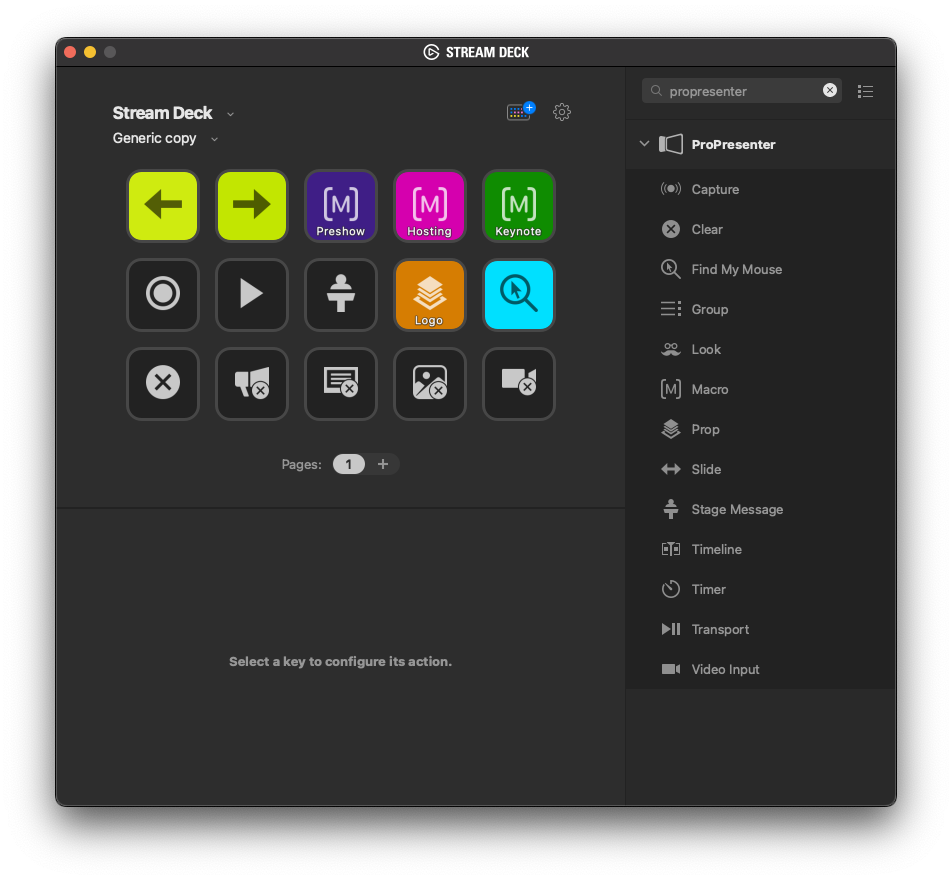Choose the Transport action
This screenshot has width=952, height=880.
click(x=761, y=629)
